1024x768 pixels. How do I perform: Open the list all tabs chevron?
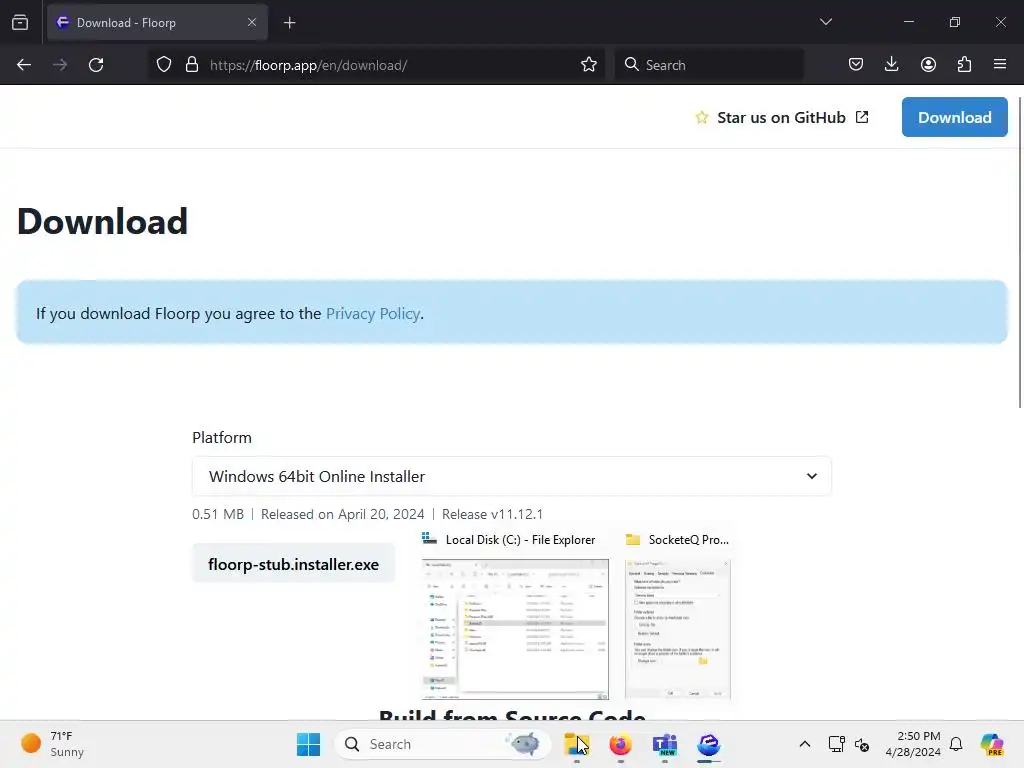[x=825, y=22]
